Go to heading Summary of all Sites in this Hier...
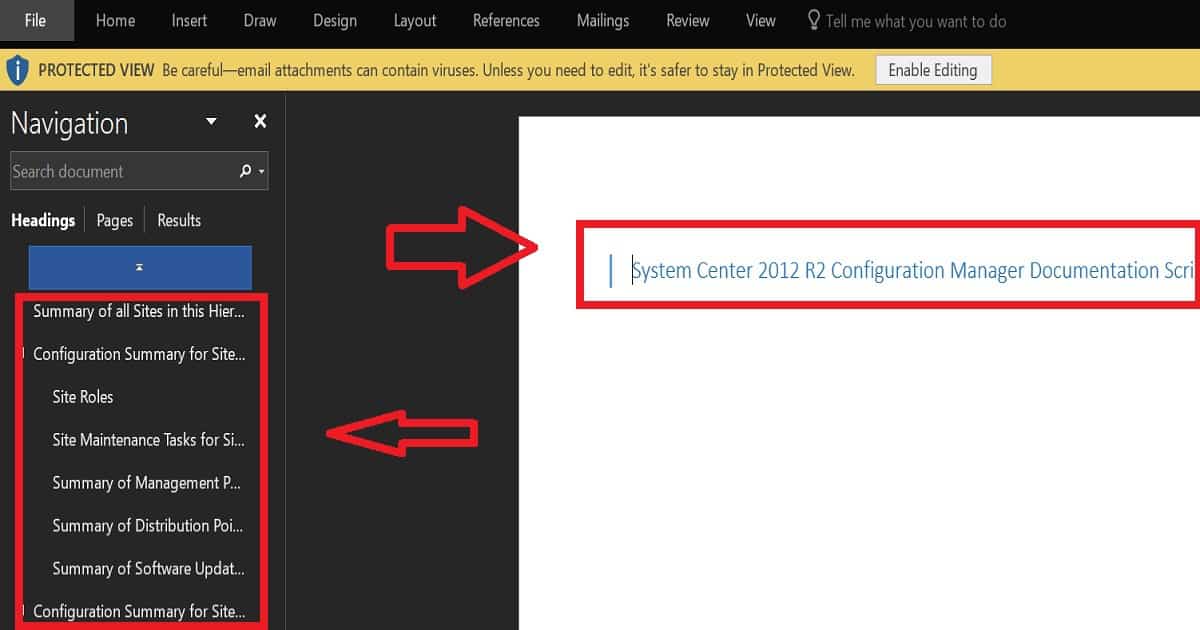Screen dimensions: 1200x630 click(x=138, y=311)
